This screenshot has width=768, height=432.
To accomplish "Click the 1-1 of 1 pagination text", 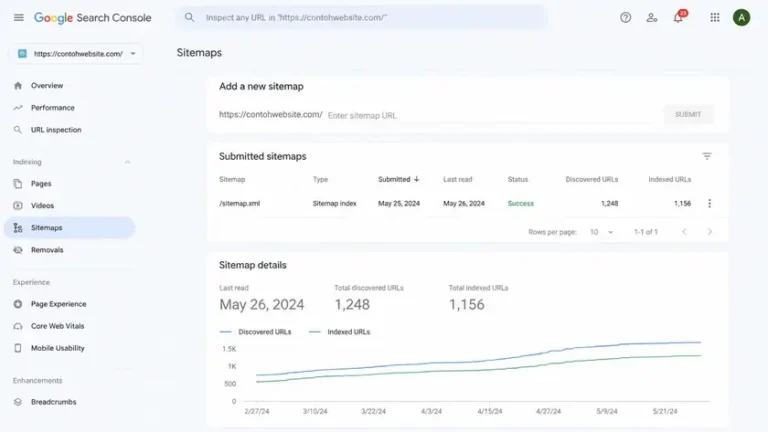I will (x=646, y=232).
